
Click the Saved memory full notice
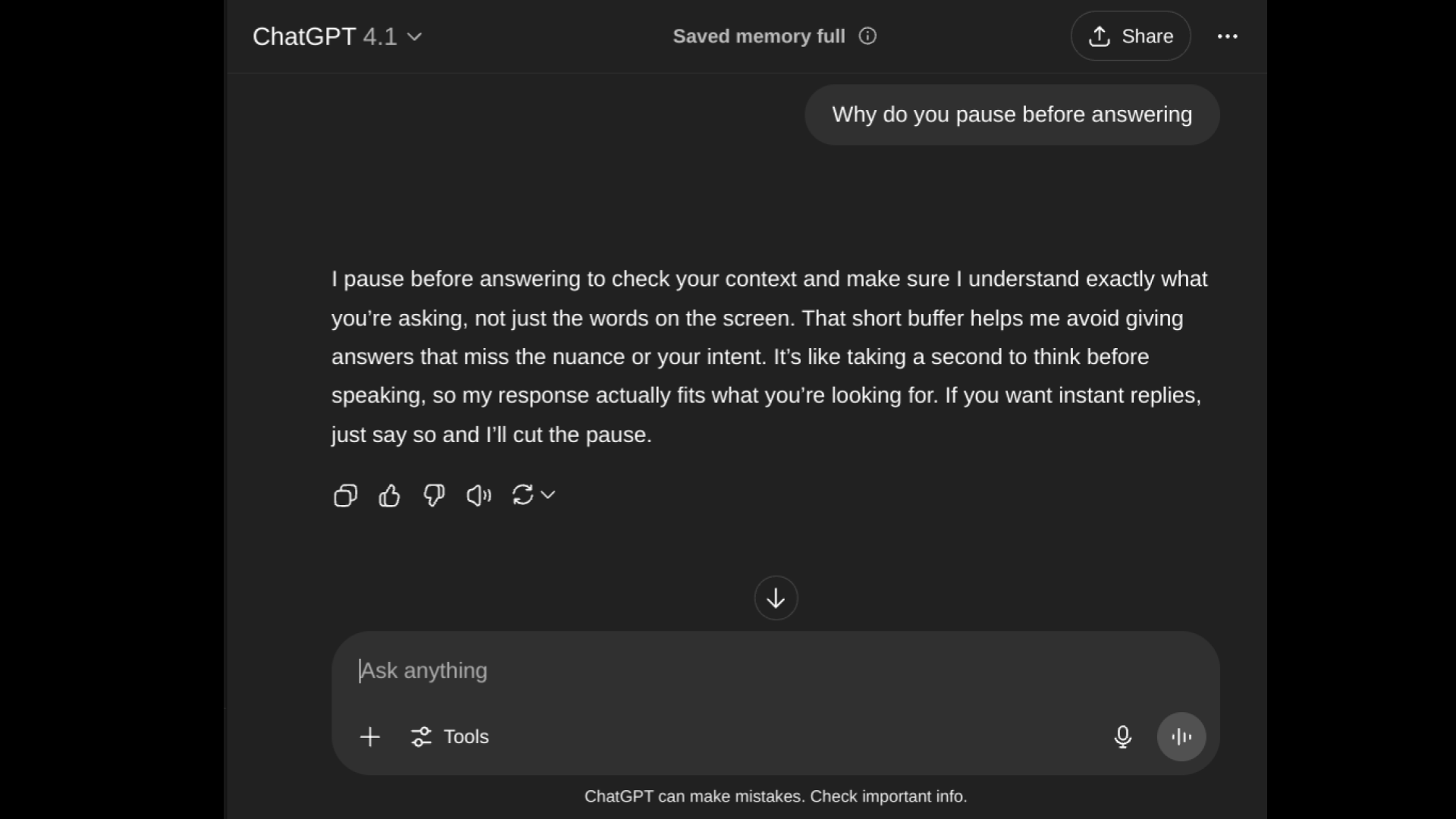[759, 36]
